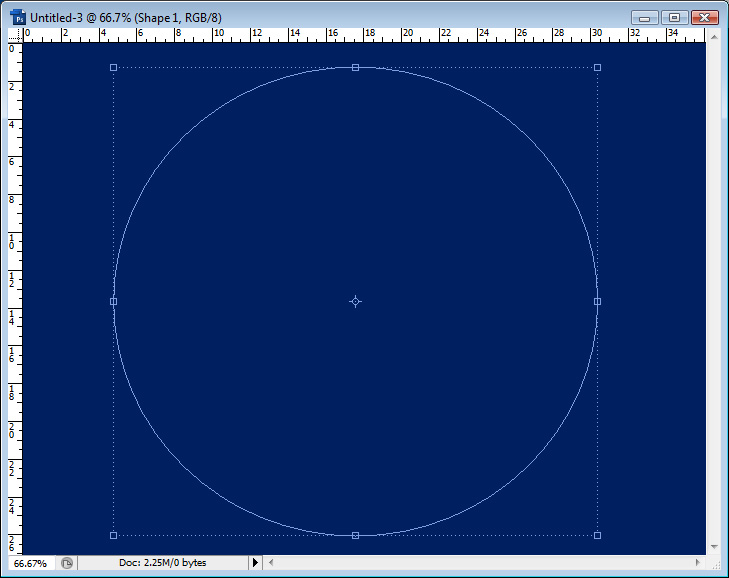Close the Untitled-3 document window
The image size is (729, 578).
pyautogui.click(x=704, y=18)
